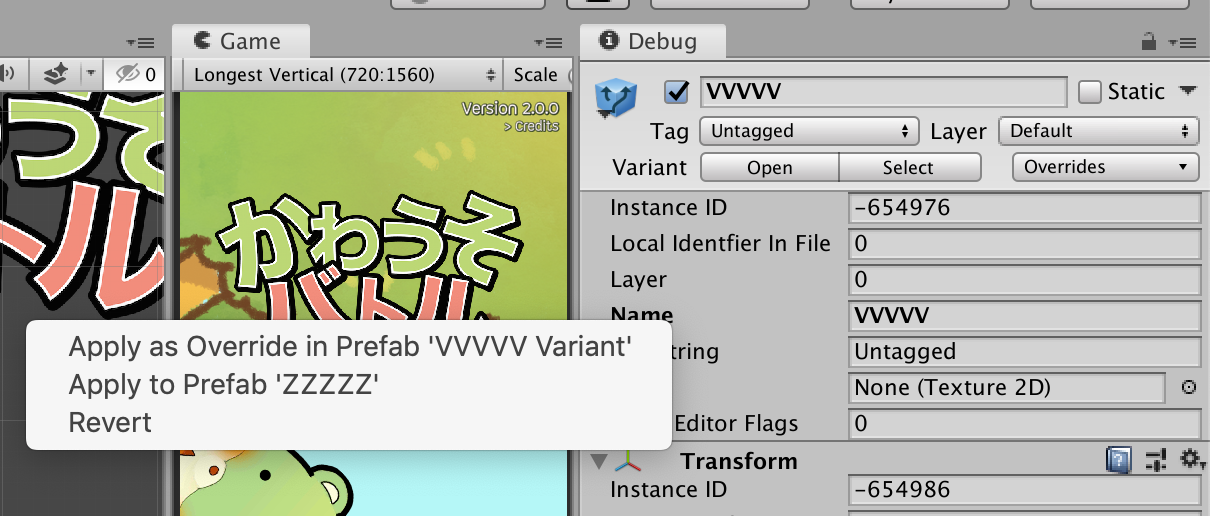Click the Variant label
1210x516 pixels.
[x=649, y=167]
